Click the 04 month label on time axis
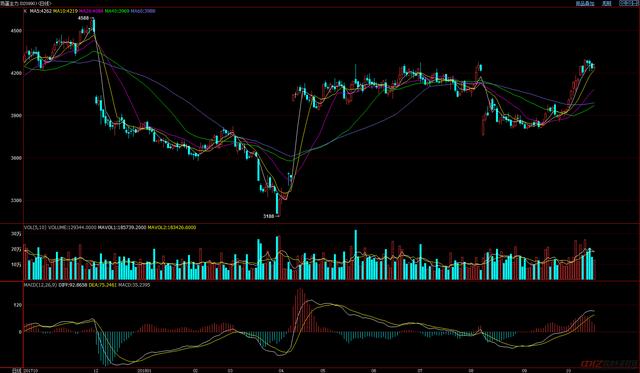The image size is (640, 373). tap(281, 371)
